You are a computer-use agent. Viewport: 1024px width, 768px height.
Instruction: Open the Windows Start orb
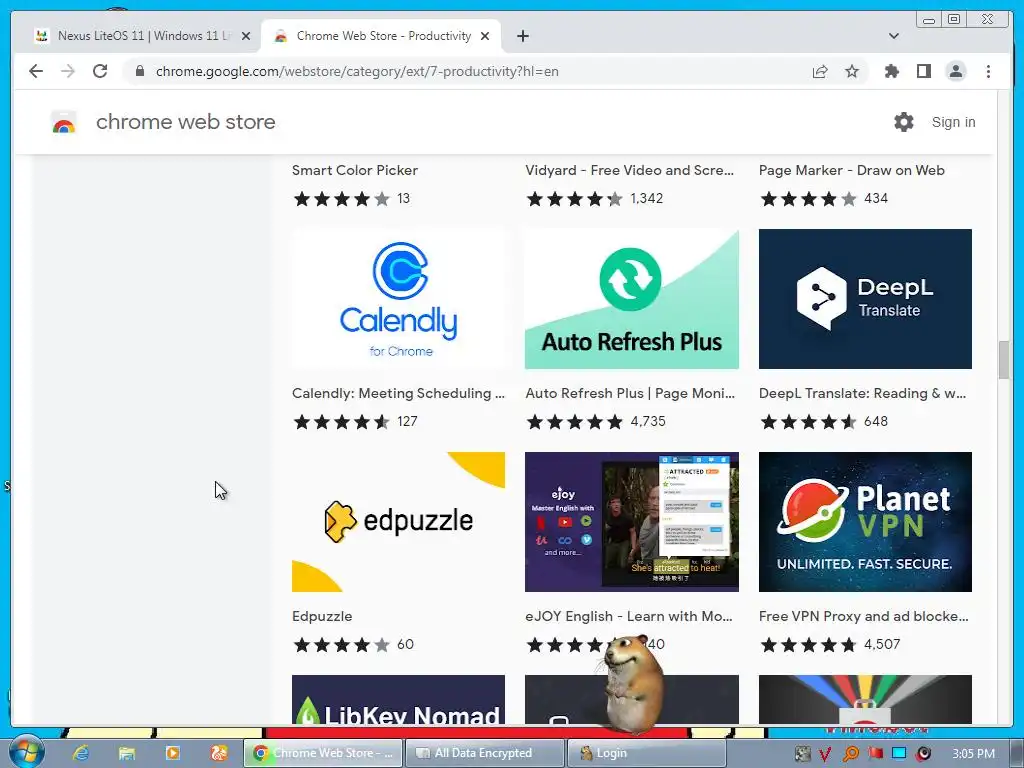click(x=27, y=753)
